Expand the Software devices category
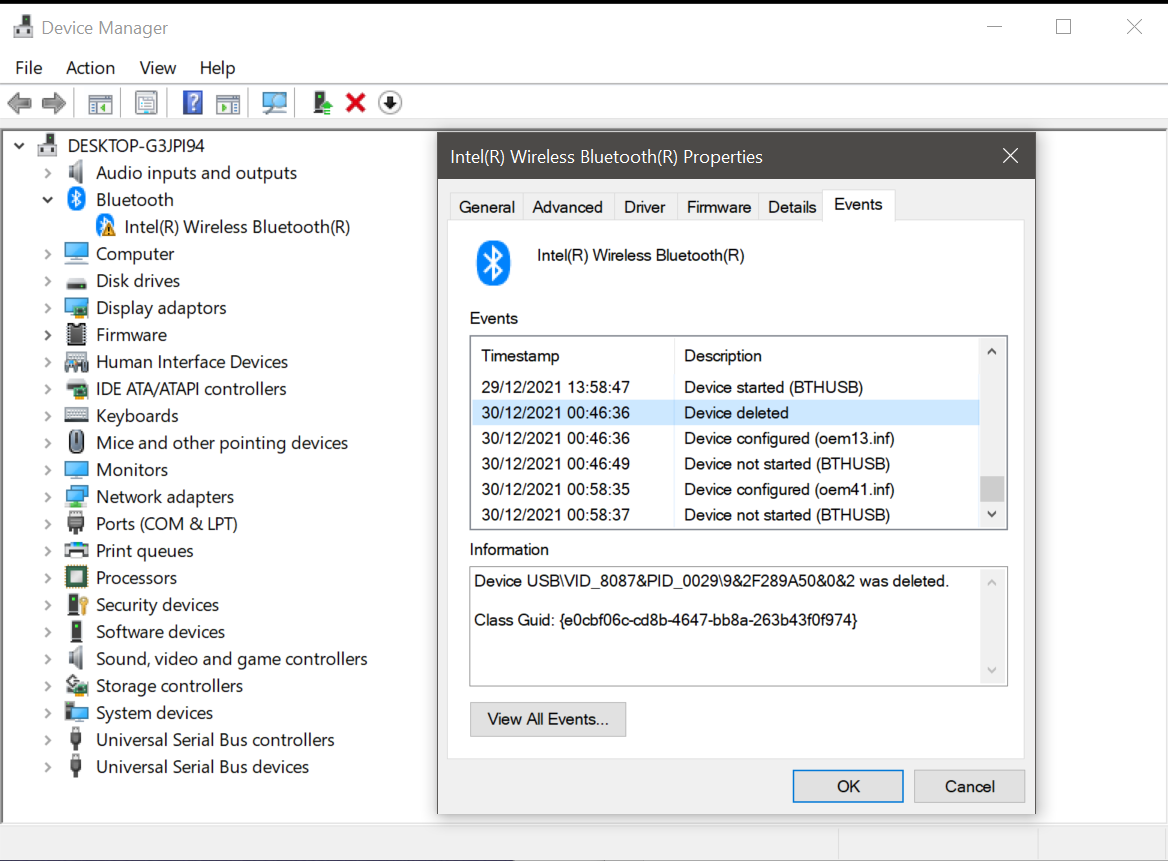This screenshot has height=861, width=1168. point(48,632)
